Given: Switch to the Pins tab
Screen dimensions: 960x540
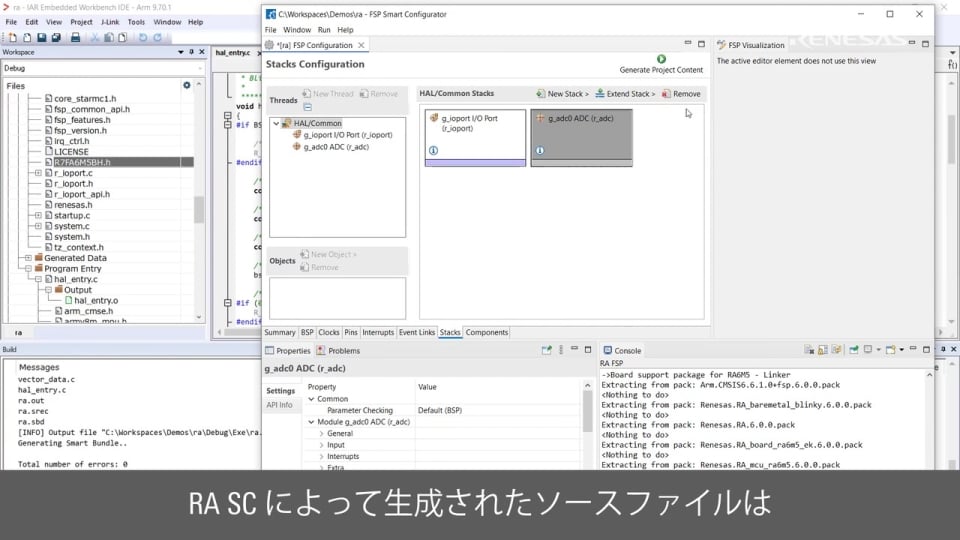Looking at the screenshot, I should click(351, 332).
